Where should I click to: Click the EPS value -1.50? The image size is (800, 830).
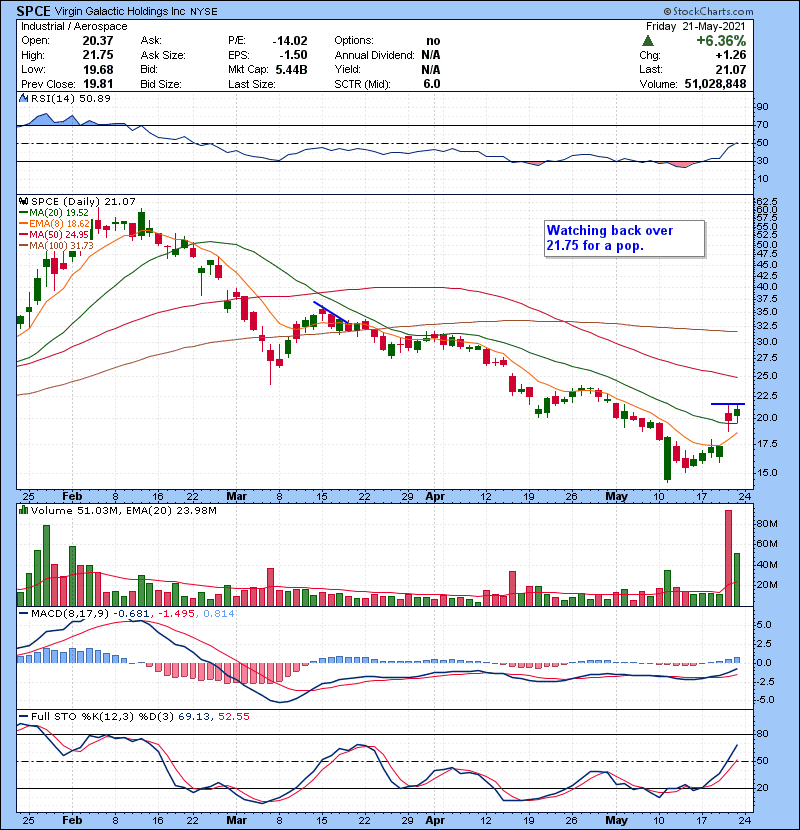(293, 55)
